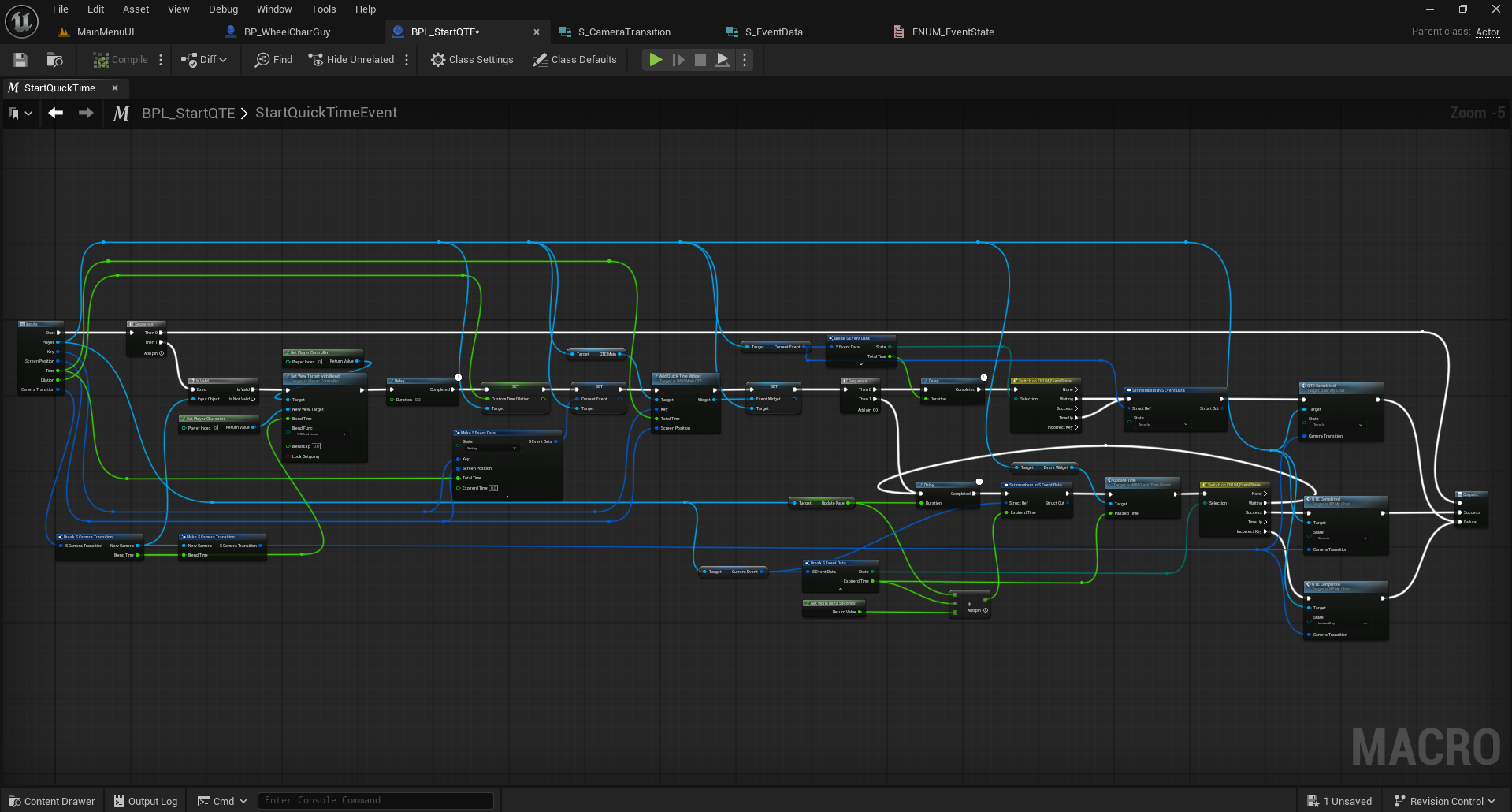Expand top Break S Event Data node pins
1512x812 pixels.
click(x=860, y=364)
